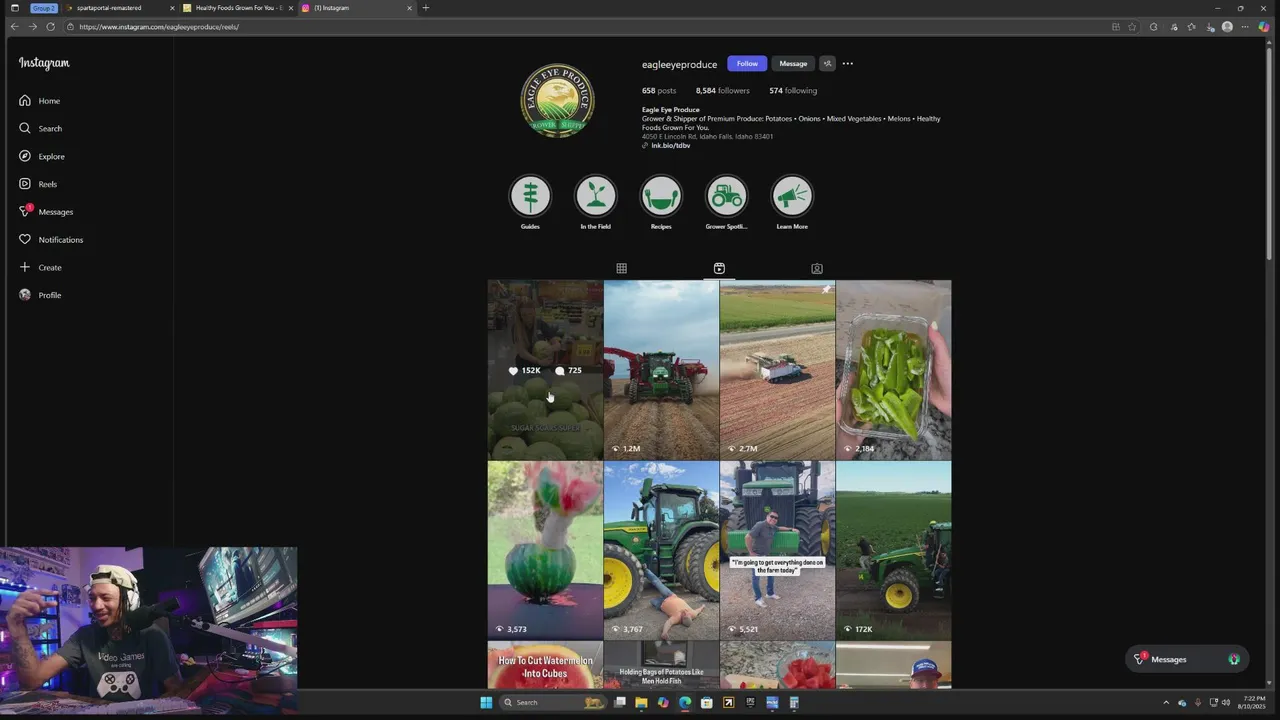Open browser settings and more menu
The height and width of the screenshot is (720, 1280).
click(1245, 27)
